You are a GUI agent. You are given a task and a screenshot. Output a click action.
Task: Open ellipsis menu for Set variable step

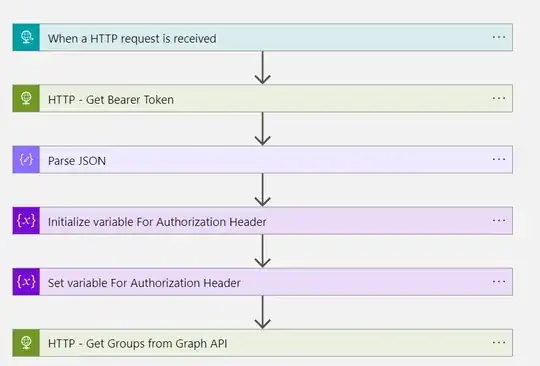(499, 282)
